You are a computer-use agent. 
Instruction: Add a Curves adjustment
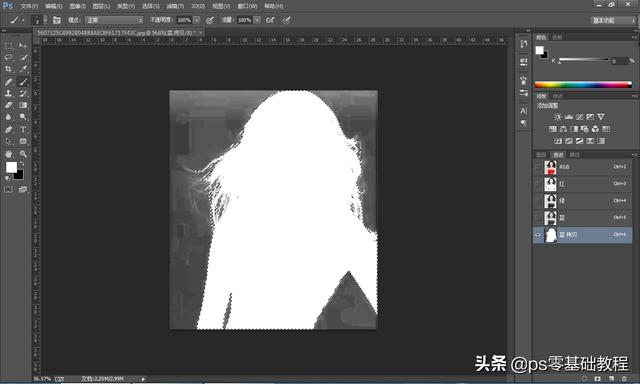579,117
